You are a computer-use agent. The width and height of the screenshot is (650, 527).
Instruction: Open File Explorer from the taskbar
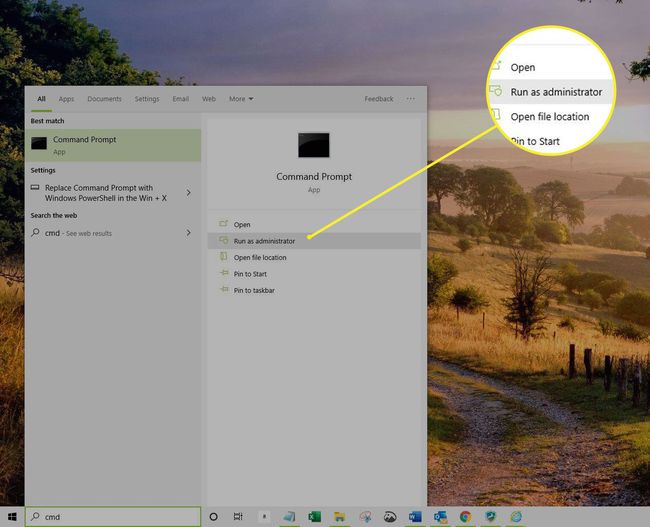(x=340, y=517)
